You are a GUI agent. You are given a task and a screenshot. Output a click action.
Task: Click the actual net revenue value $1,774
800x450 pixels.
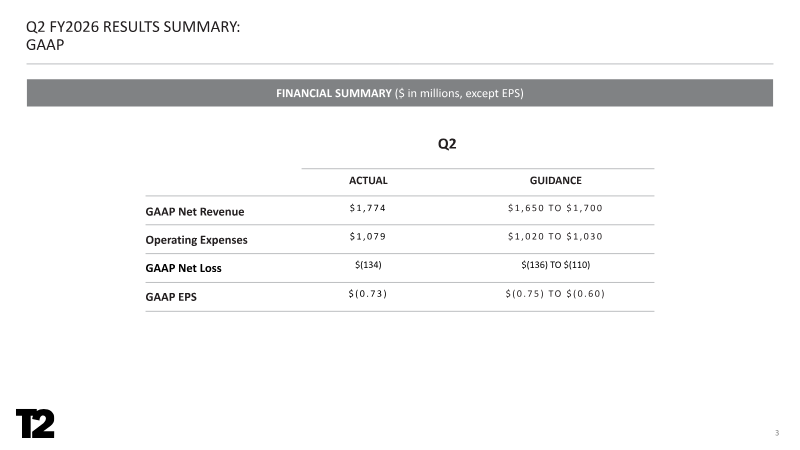367,208
